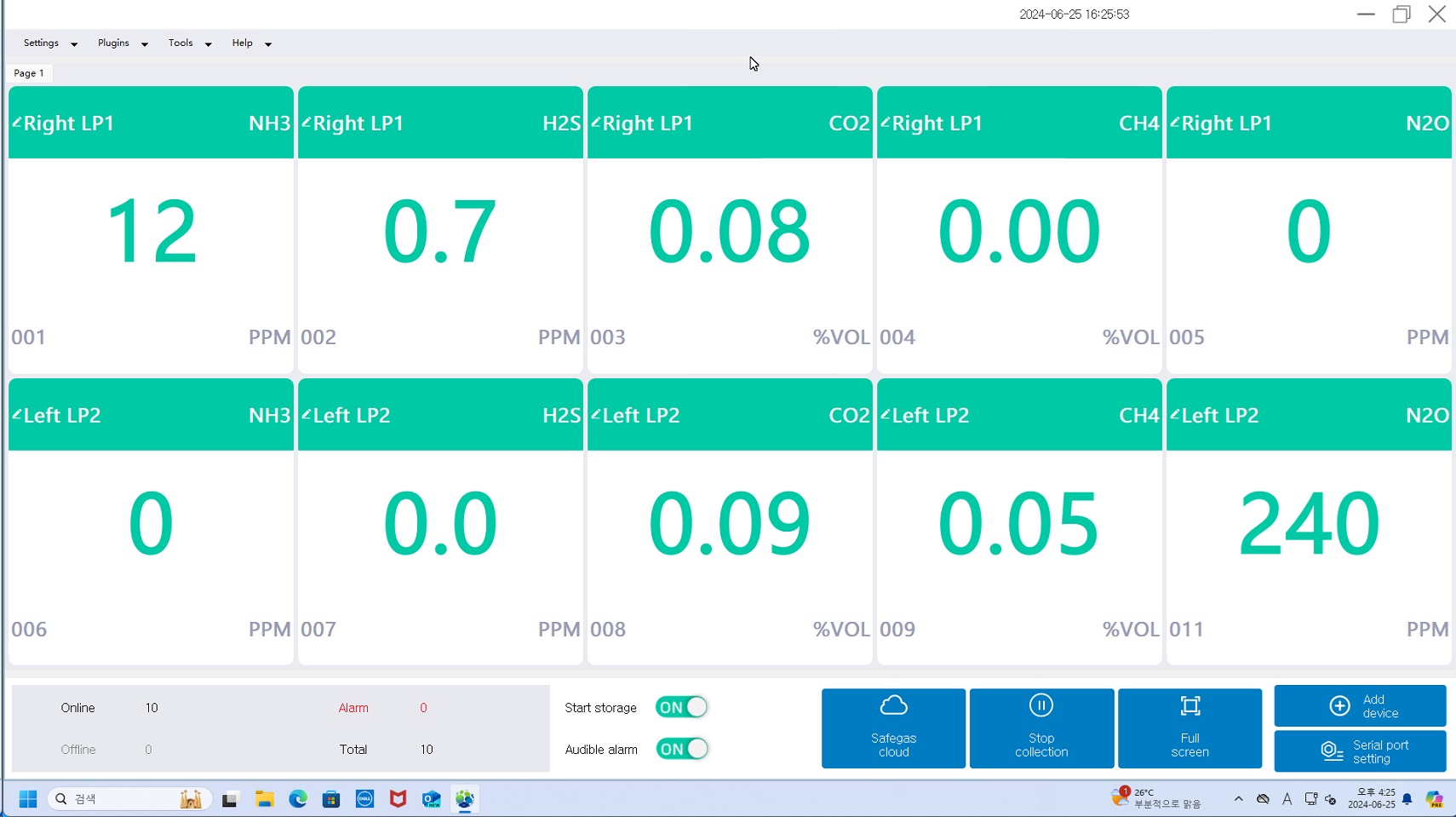Click the Left LP2 NH3 sensor tile header
Viewport: 1456px width, 817px height.
pos(151,415)
